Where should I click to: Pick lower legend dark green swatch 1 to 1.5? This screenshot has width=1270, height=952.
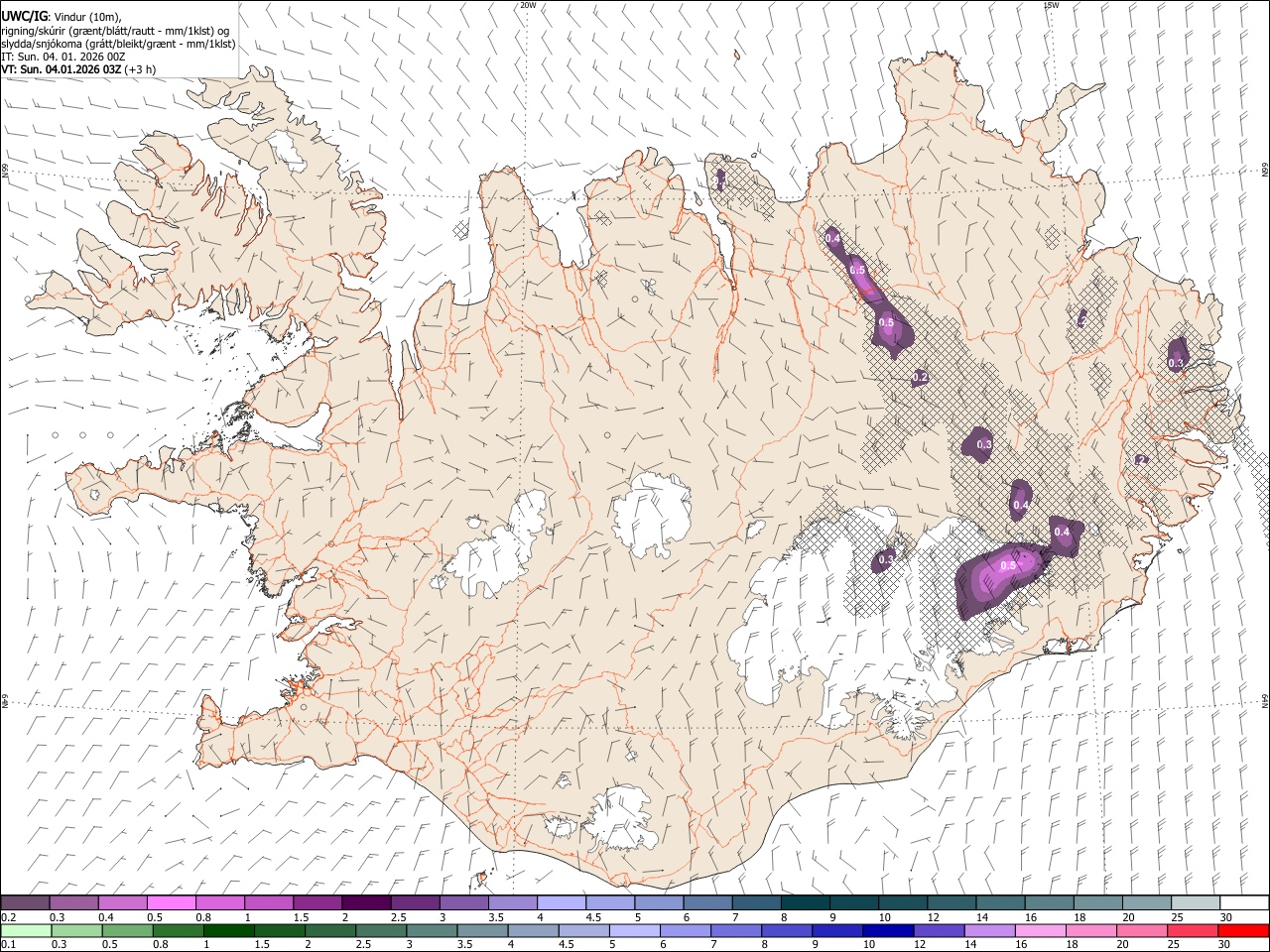tap(228, 930)
